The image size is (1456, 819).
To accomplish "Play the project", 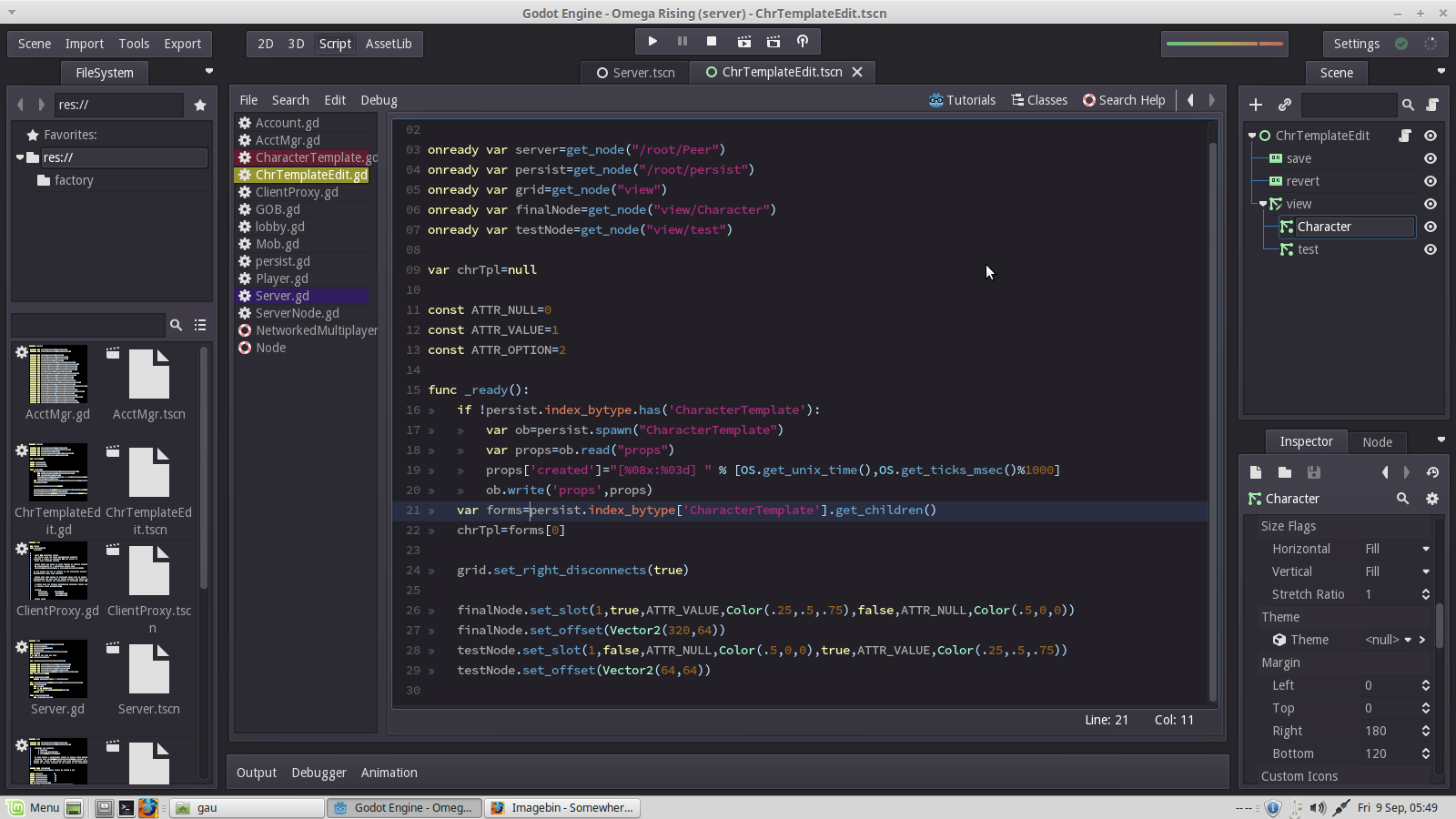I will pyautogui.click(x=652, y=42).
